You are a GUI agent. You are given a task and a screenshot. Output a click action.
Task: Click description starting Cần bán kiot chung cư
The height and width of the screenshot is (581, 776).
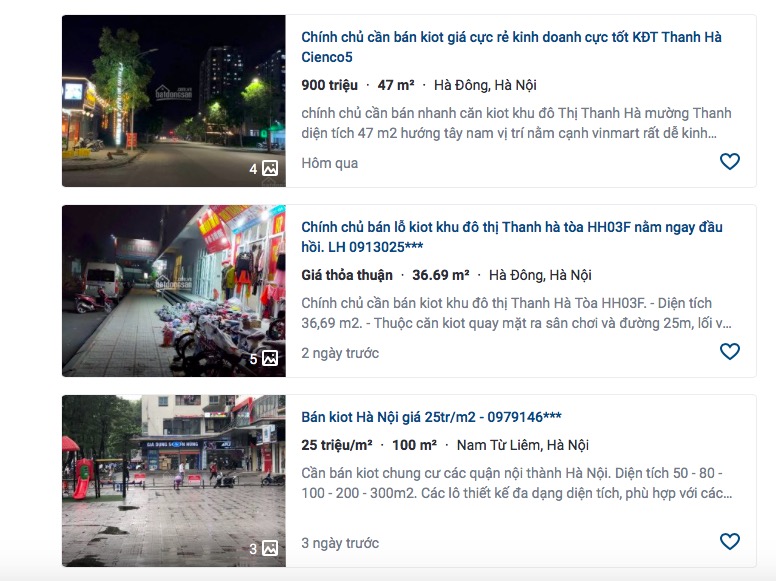516,483
